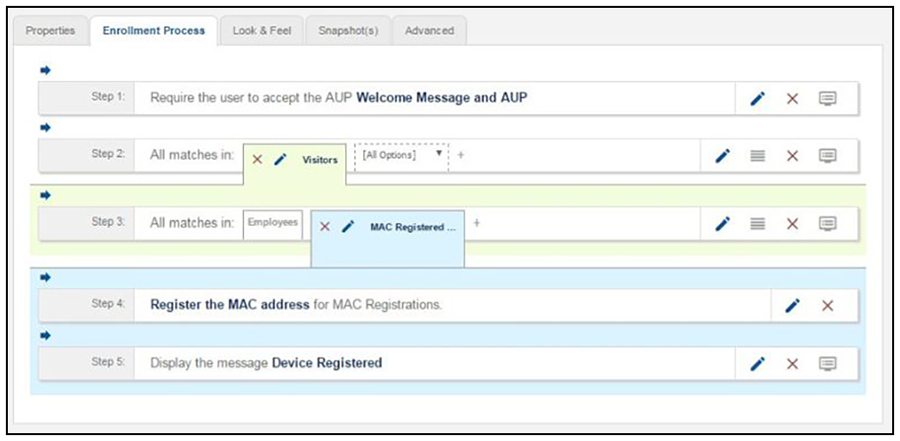Screen dimensions: 900x441
Task: Edit the MAC Registered branch pencil icon
Action: click(x=348, y=227)
